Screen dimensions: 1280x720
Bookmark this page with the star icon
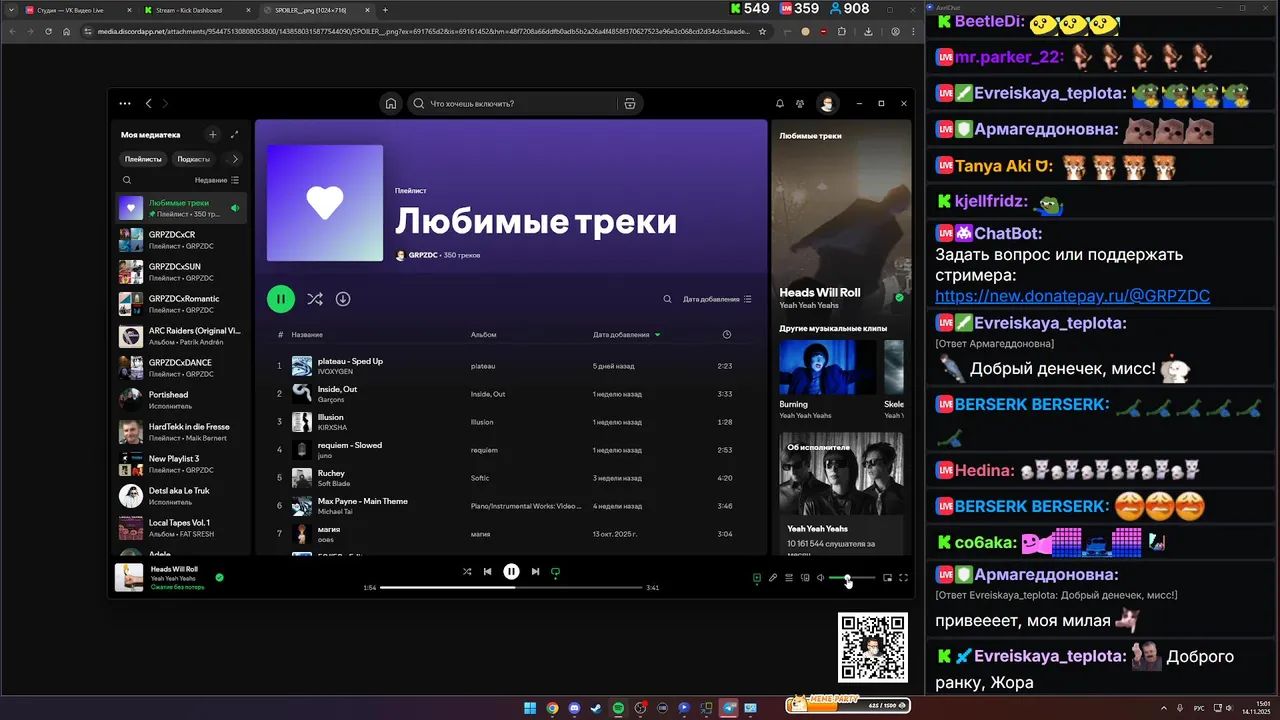(763, 31)
